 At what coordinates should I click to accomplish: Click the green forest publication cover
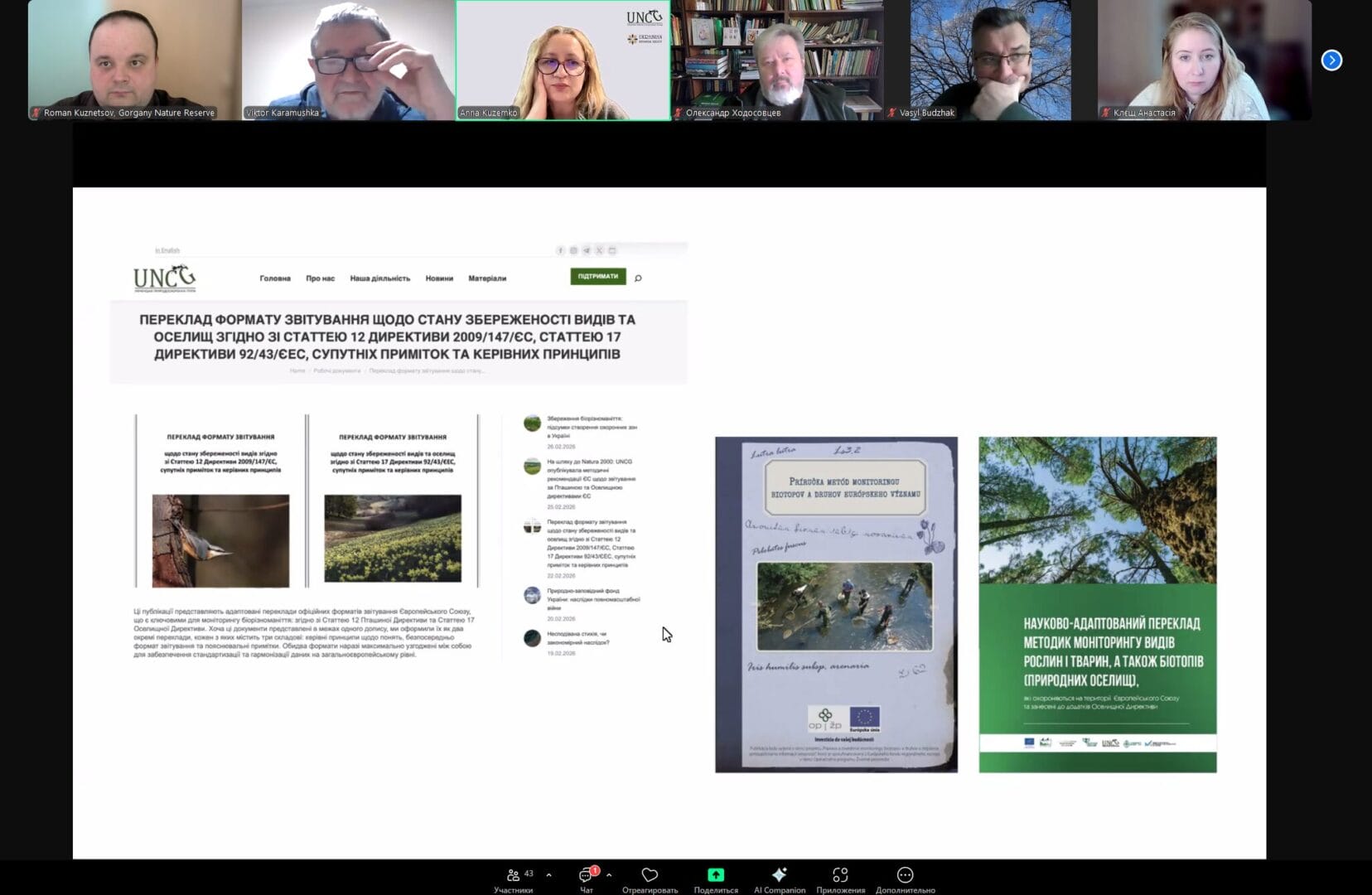[1097, 604]
